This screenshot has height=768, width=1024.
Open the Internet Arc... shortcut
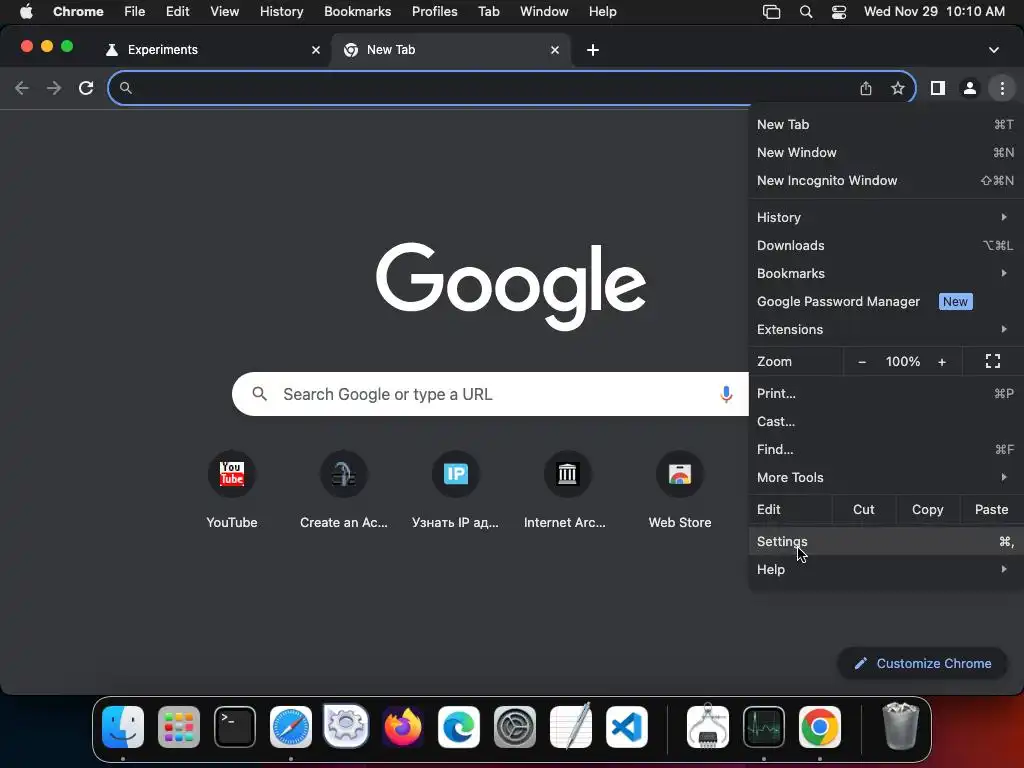point(567,490)
